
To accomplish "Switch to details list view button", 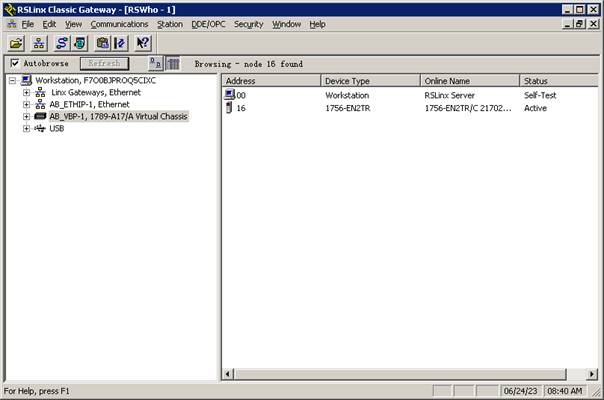I will 173,64.
